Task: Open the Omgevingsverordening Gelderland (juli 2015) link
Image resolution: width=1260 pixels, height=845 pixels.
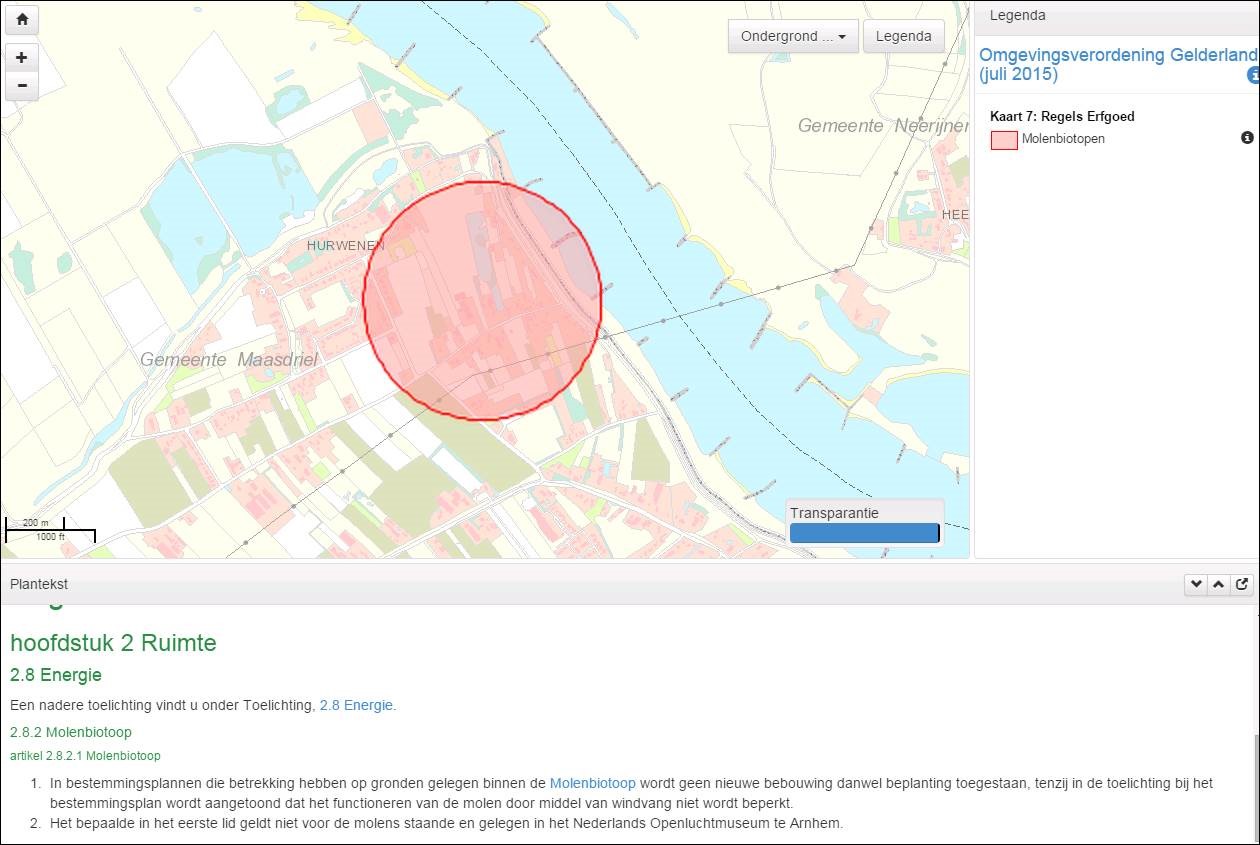Action: pos(1110,64)
